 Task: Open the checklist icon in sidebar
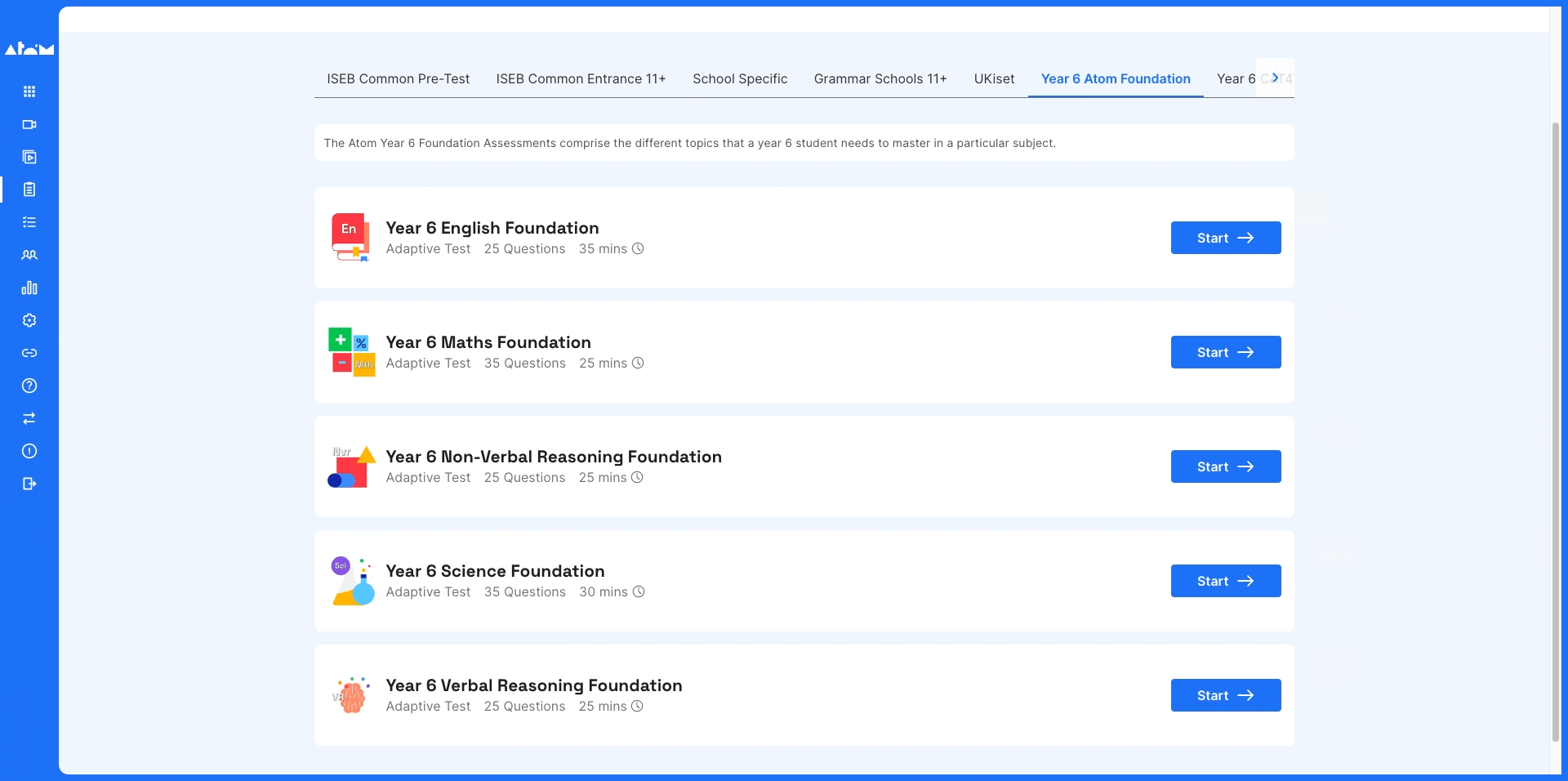[x=29, y=222]
